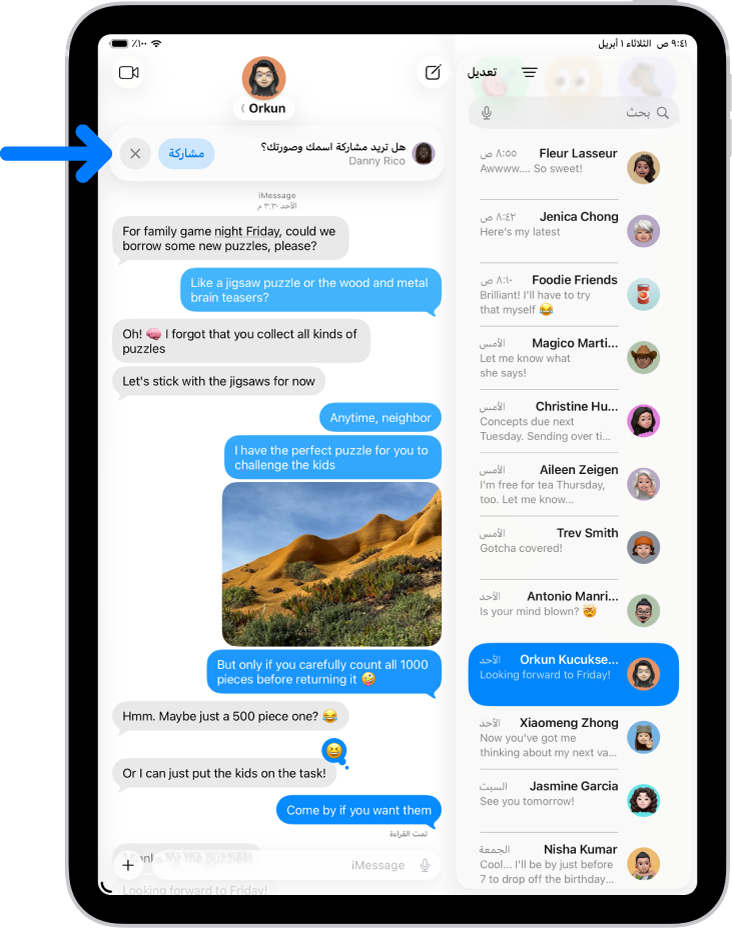Open Foodie Friends group conversation
732x928 pixels.
pos(573,294)
